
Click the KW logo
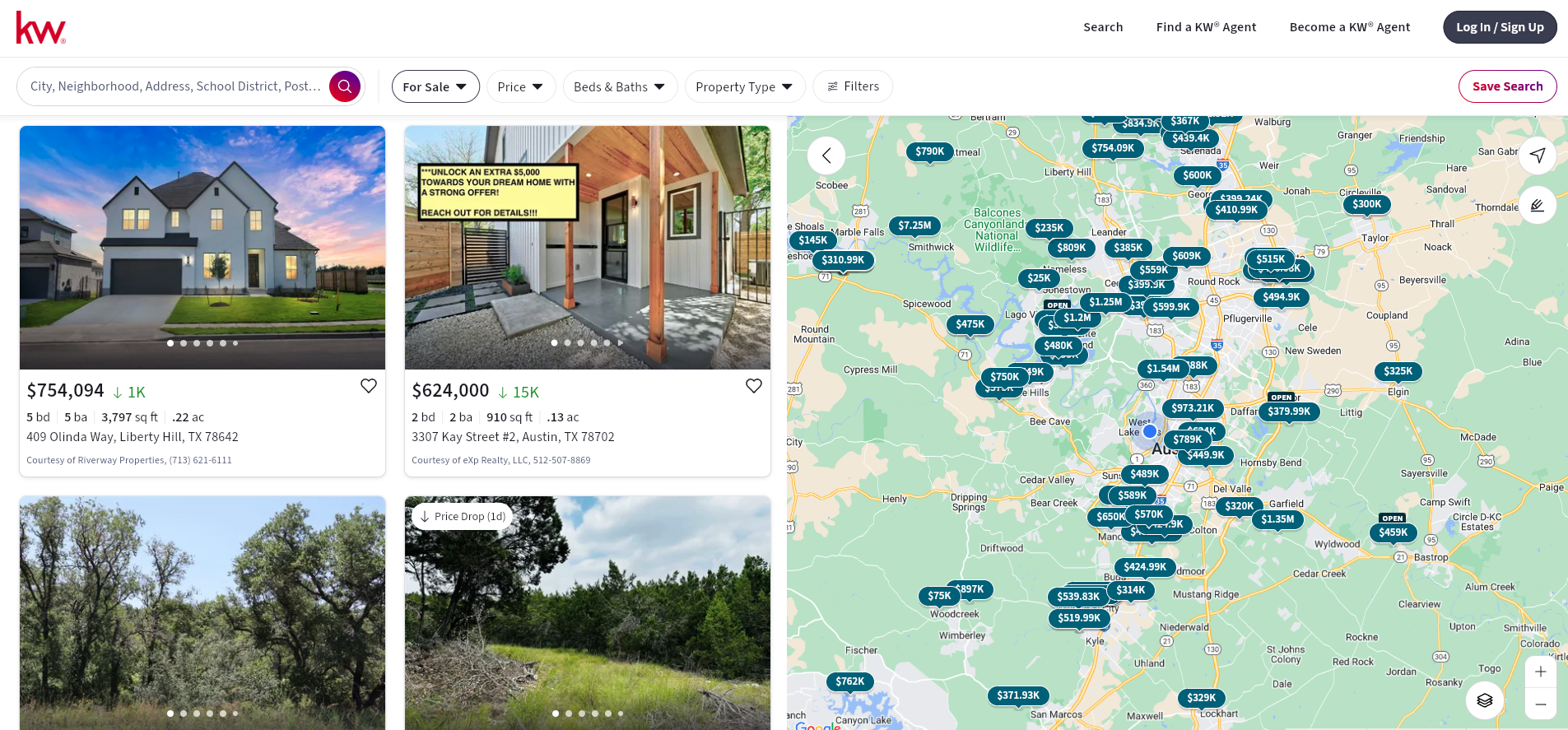click(41, 28)
